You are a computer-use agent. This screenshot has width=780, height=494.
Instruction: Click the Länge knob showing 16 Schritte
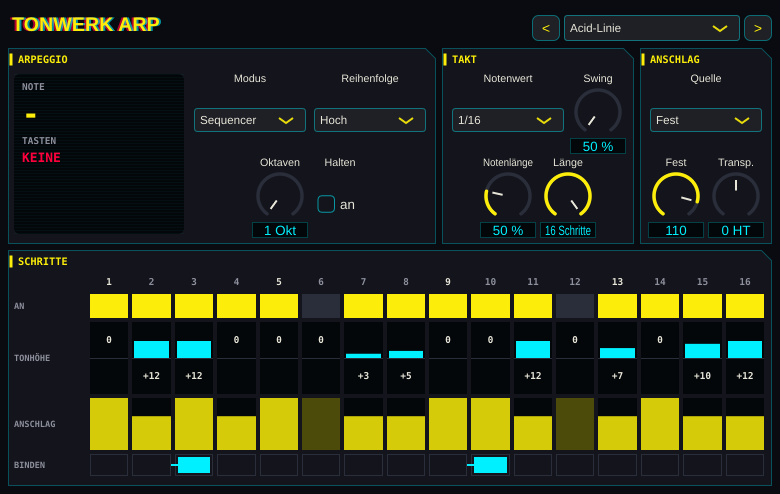(568, 196)
